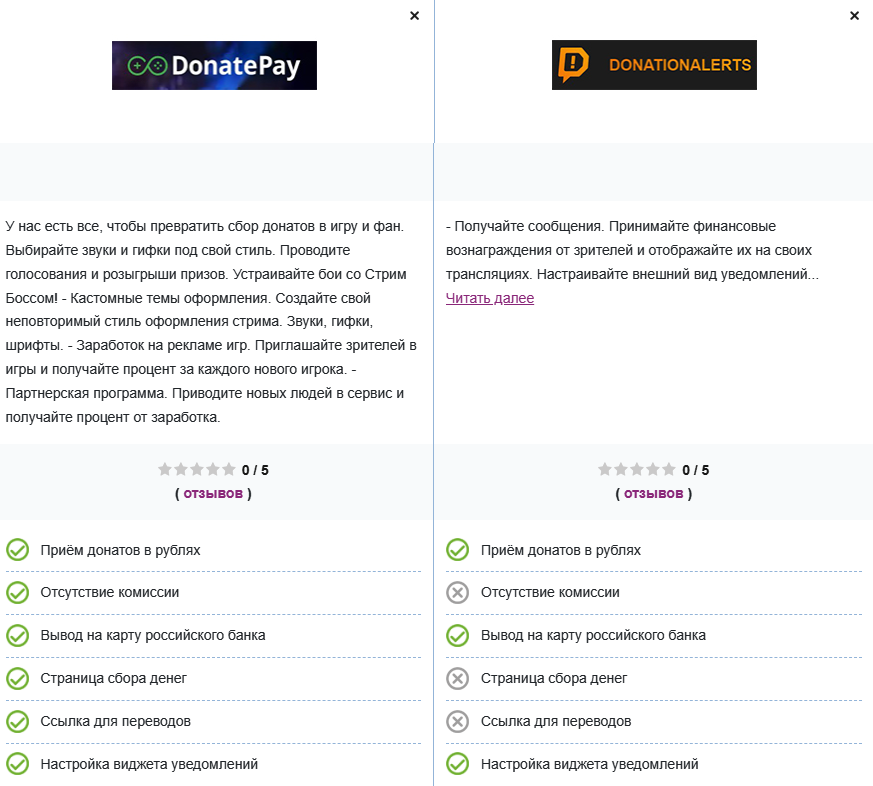873x786 pixels.
Task: Close the DonatePay comparison column
Action: 415,15
